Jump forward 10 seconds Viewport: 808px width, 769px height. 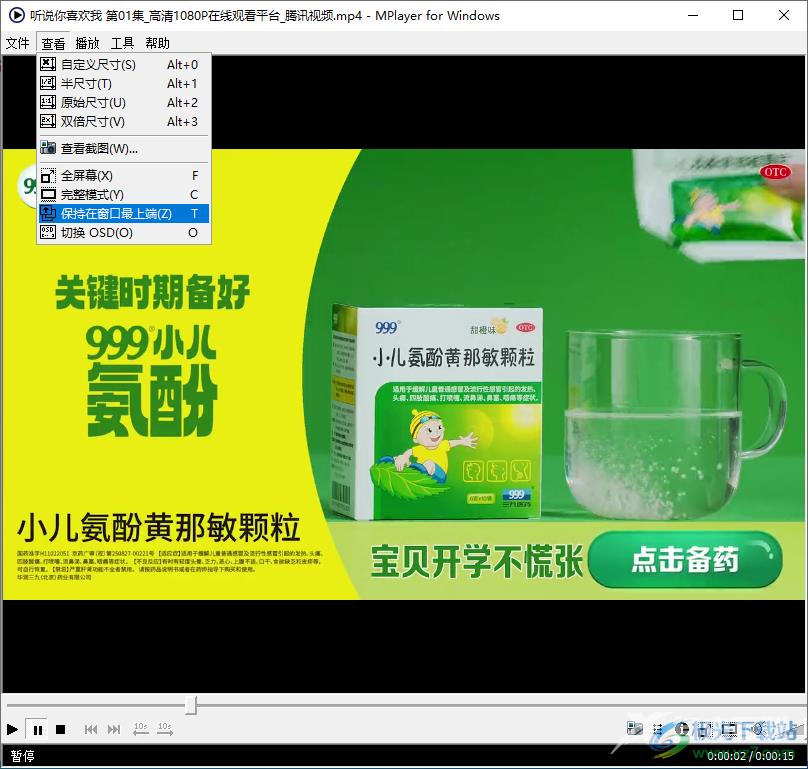165,728
